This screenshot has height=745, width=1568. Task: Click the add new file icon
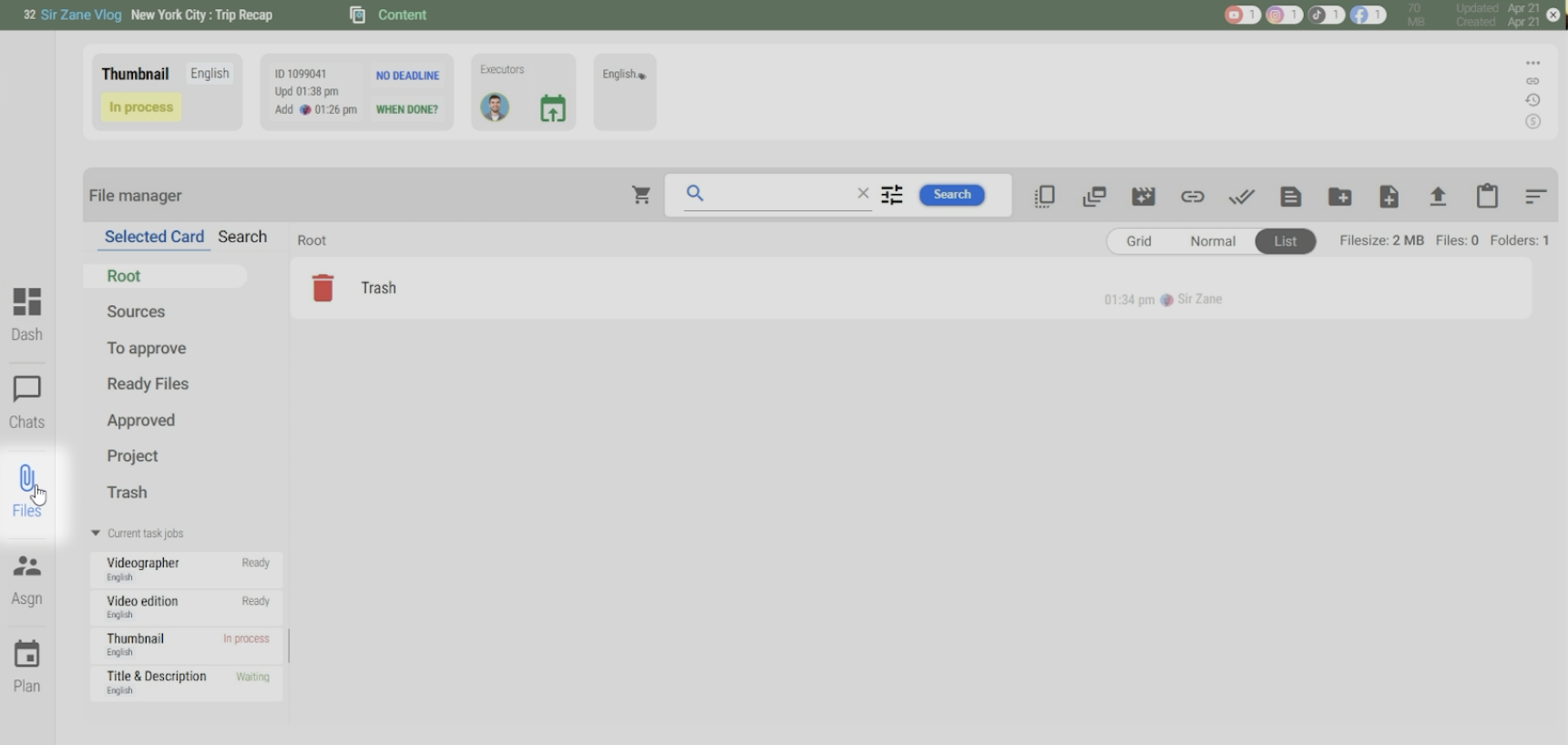[1389, 197]
